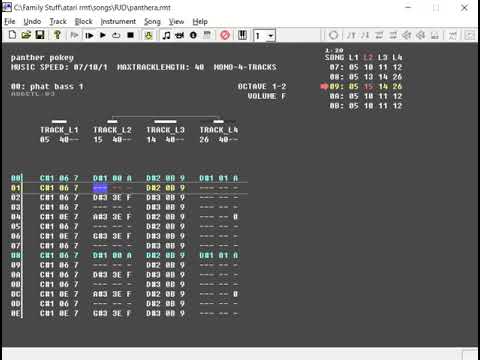Click the OCTAVE 1-2 setting

[262, 87]
